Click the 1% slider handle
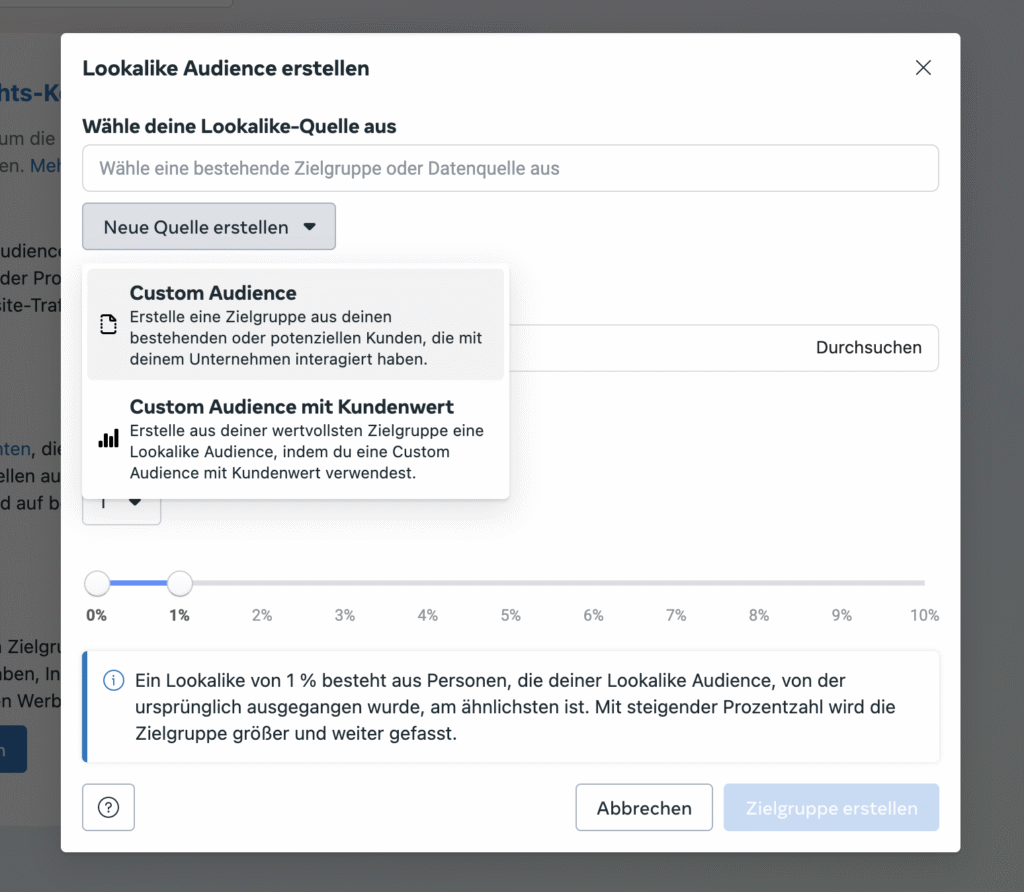 coord(180,583)
